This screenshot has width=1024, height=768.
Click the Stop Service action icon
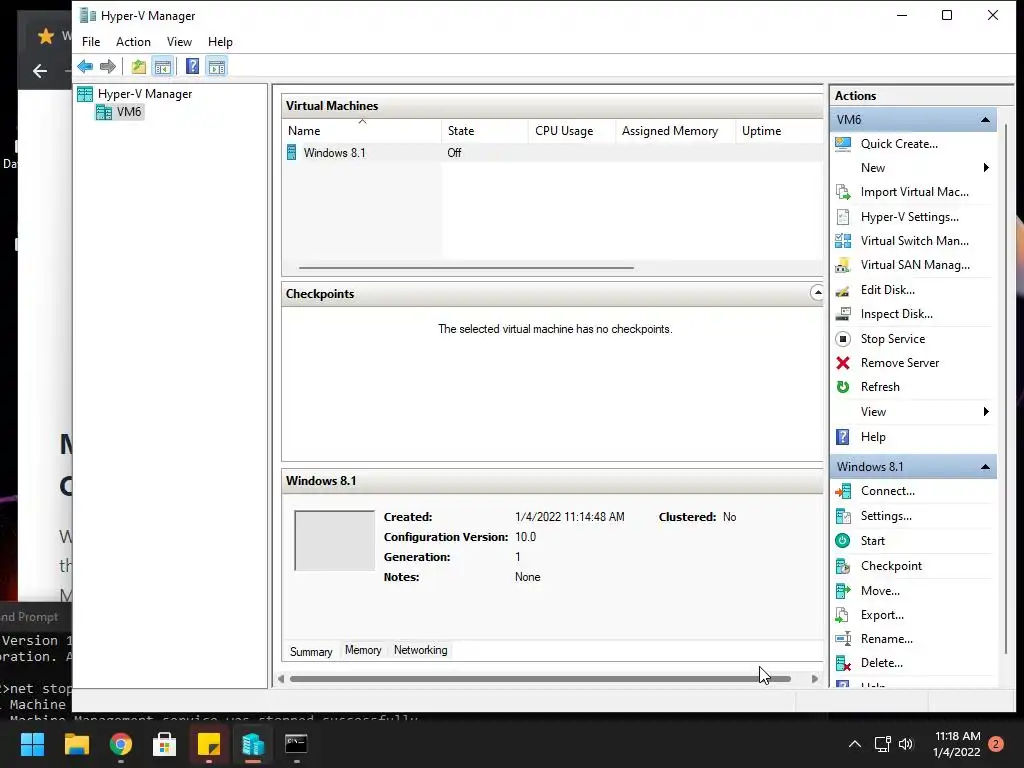tap(843, 339)
